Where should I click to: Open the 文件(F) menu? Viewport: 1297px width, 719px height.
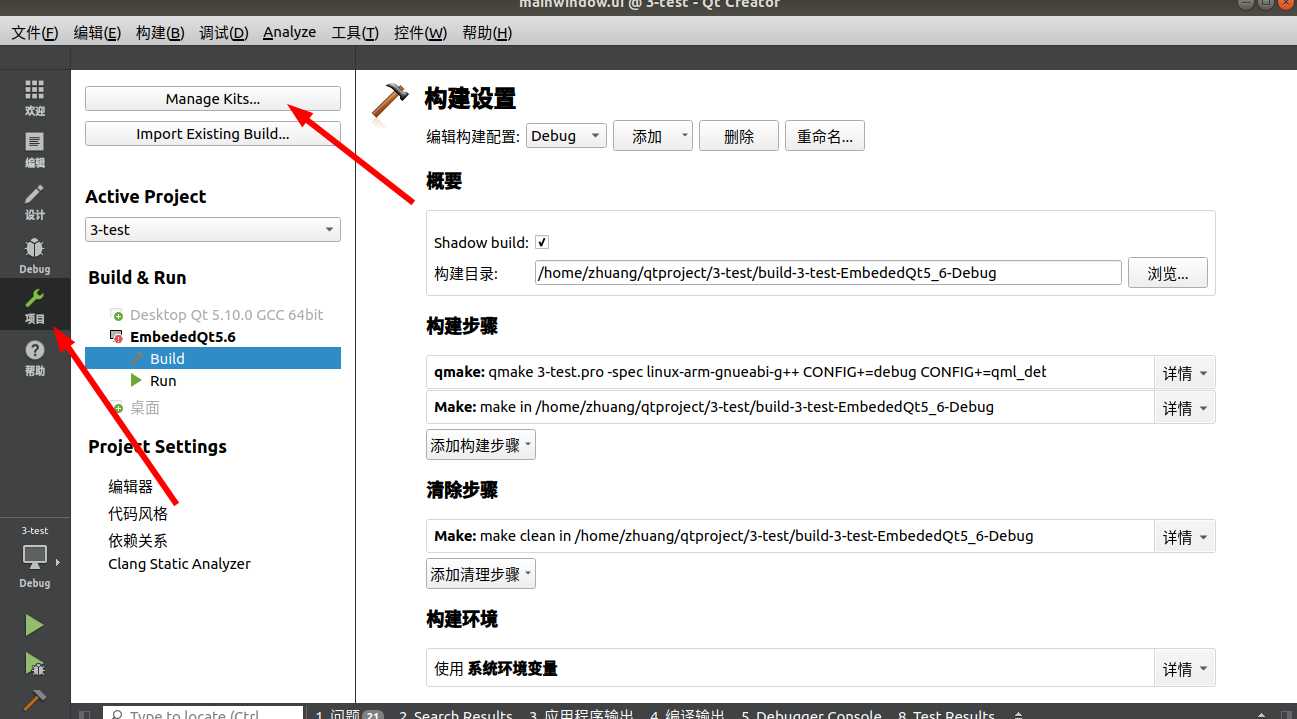(35, 33)
